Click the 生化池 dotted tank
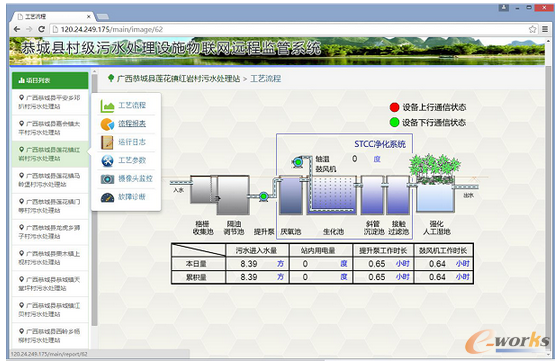Screen dimensions: 560x364 pos(332,195)
